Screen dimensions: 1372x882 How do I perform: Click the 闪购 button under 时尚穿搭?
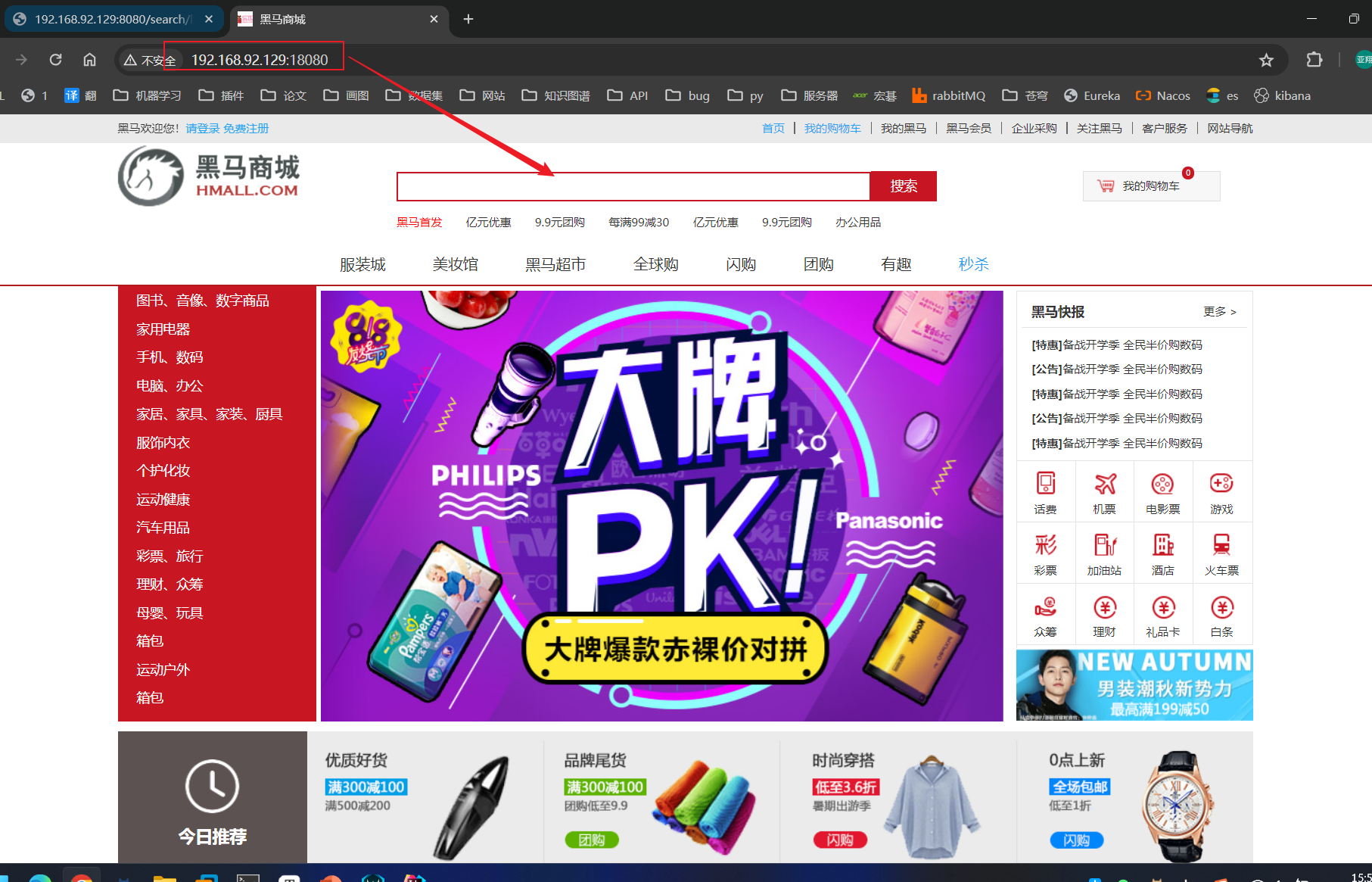click(840, 840)
